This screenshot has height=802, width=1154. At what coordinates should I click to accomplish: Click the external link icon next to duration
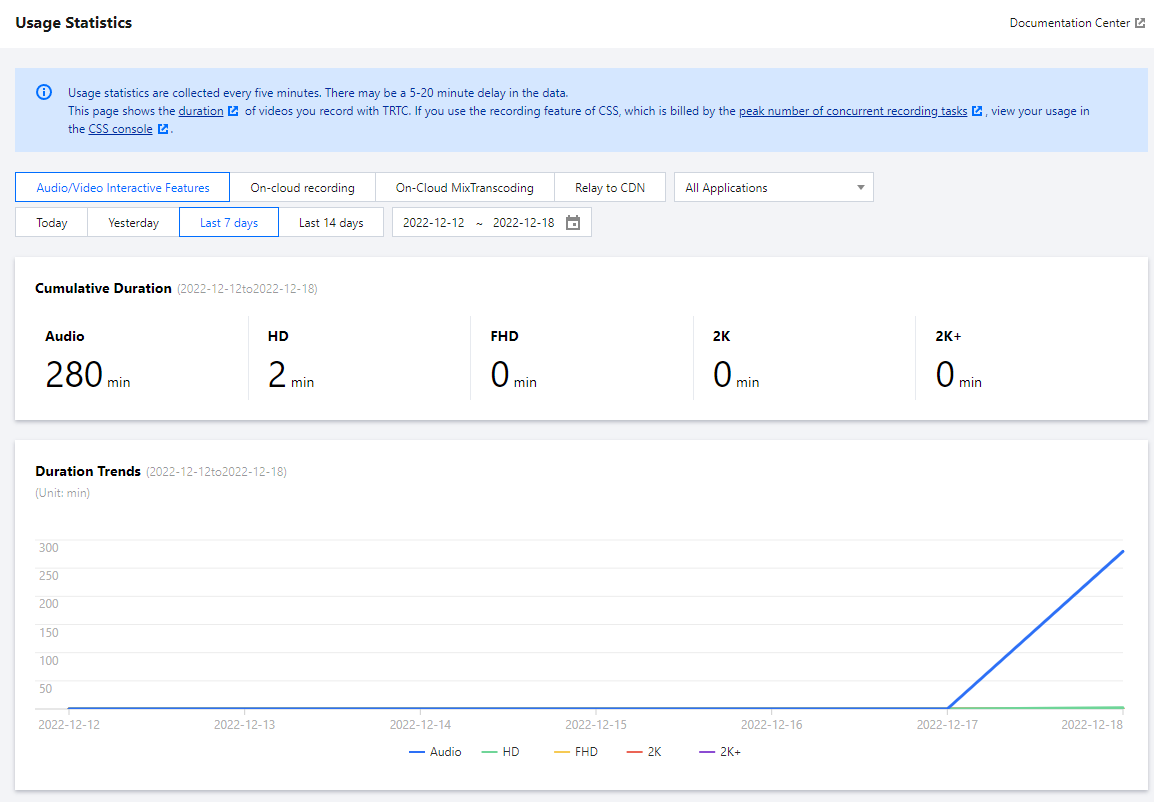[x=233, y=111]
